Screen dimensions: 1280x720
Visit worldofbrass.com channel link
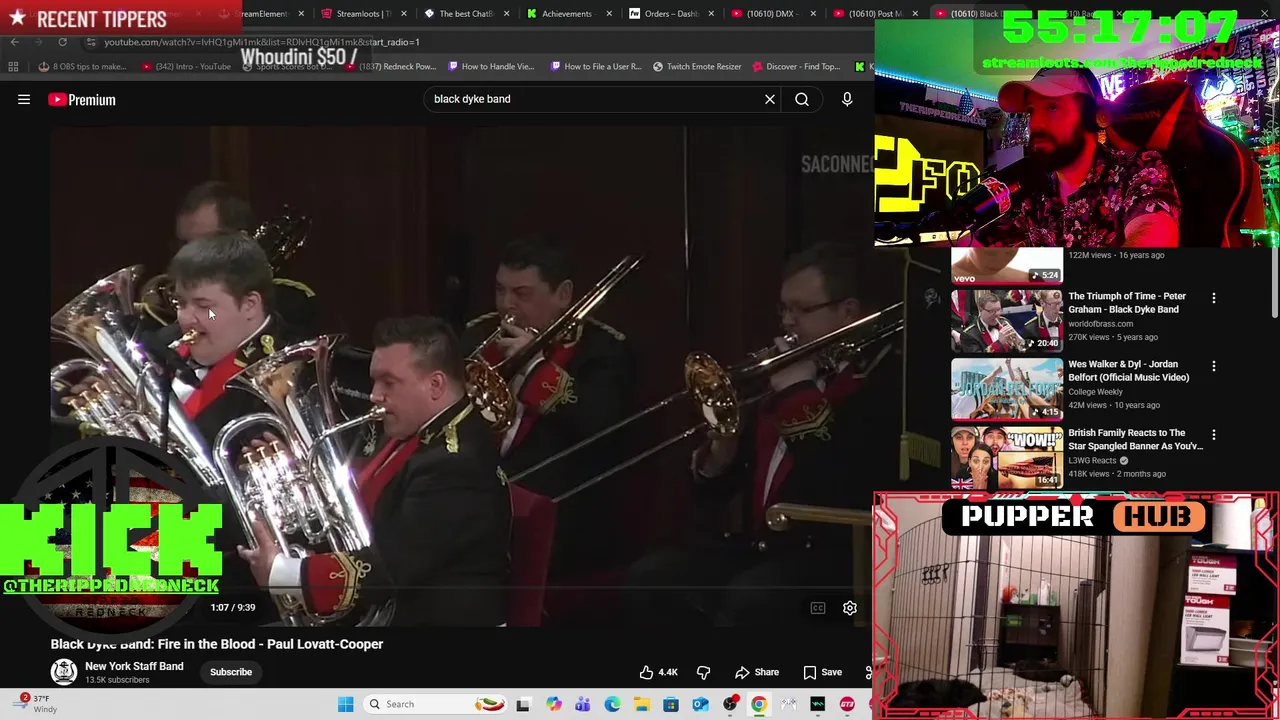pyautogui.click(x=1100, y=324)
